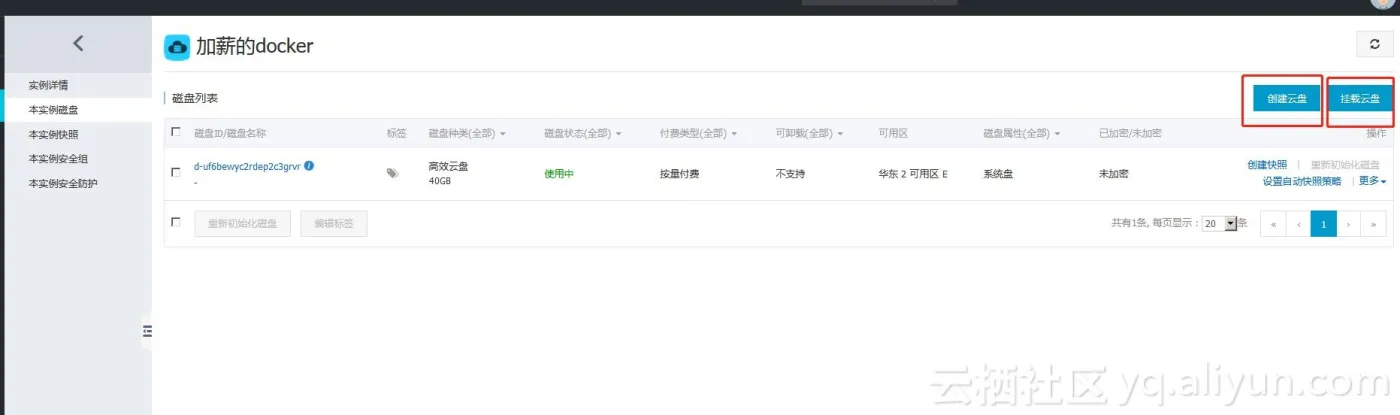Click the 已加密/未加密 column header
The height and width of the screenshot is (415, 1400).
click(x=1130, y=133)
